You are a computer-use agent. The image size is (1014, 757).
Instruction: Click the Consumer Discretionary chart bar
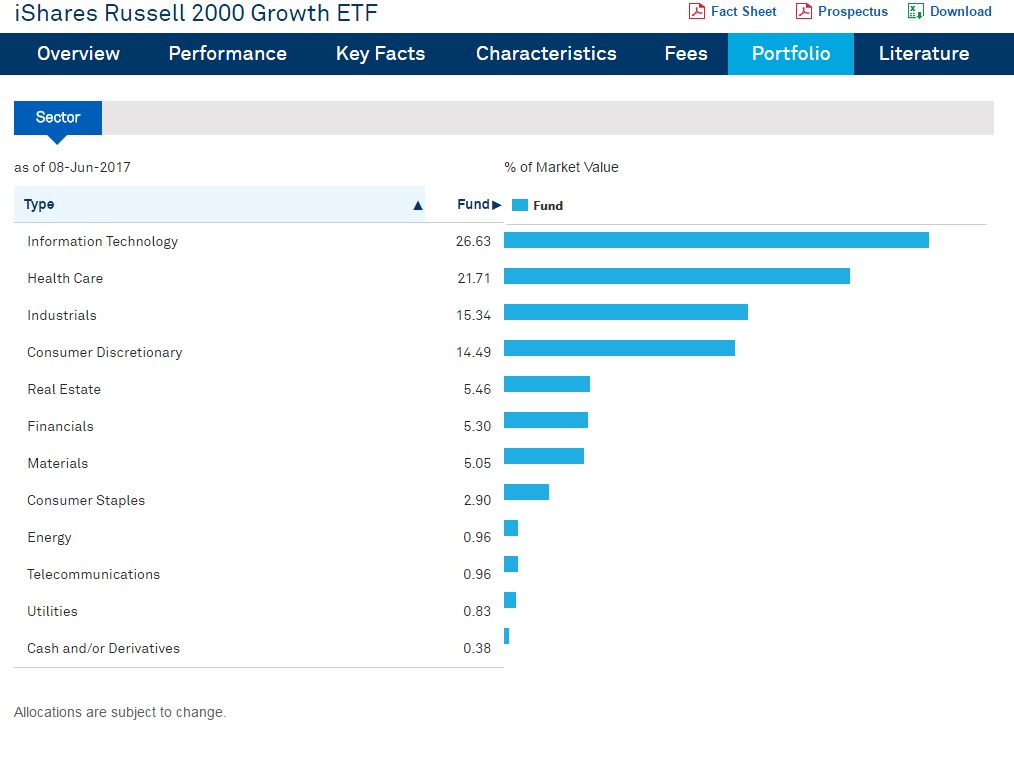tap(620, 348)
